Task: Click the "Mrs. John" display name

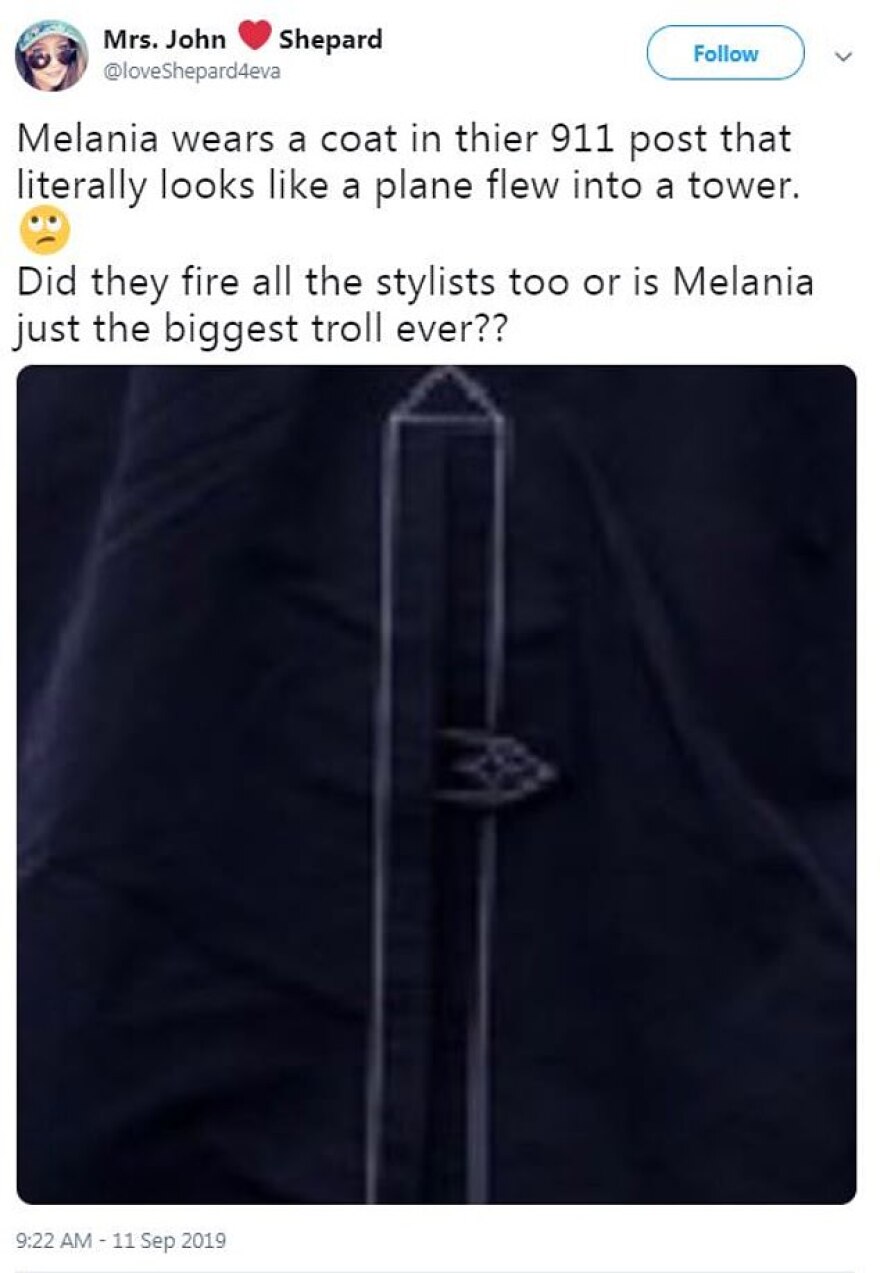Action: pos(164,40)
